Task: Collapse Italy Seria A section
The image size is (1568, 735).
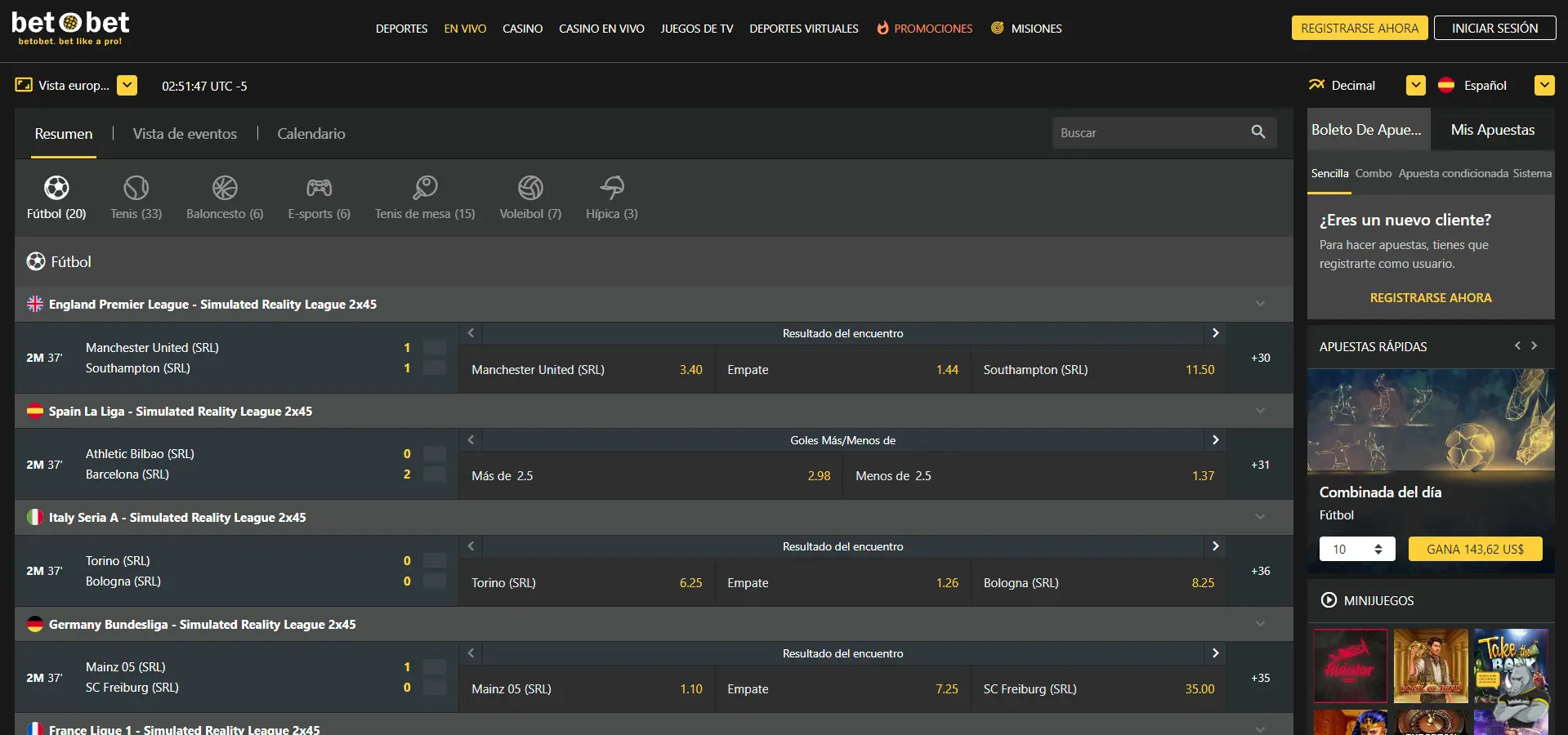Action: (1260, 517)
